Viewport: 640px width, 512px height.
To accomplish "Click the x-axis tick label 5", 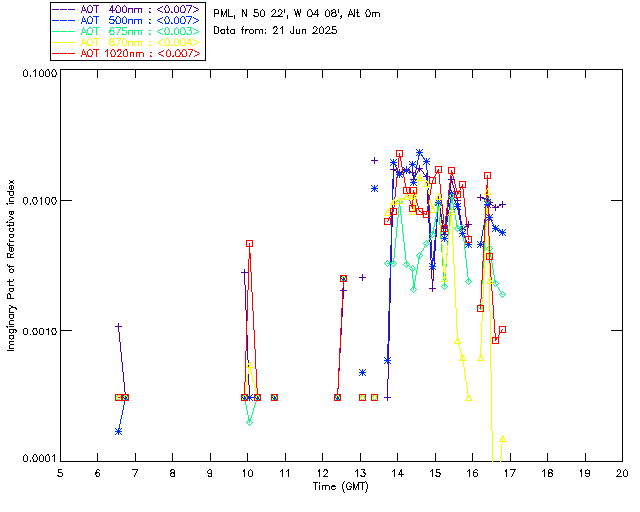I will [60, 472].
